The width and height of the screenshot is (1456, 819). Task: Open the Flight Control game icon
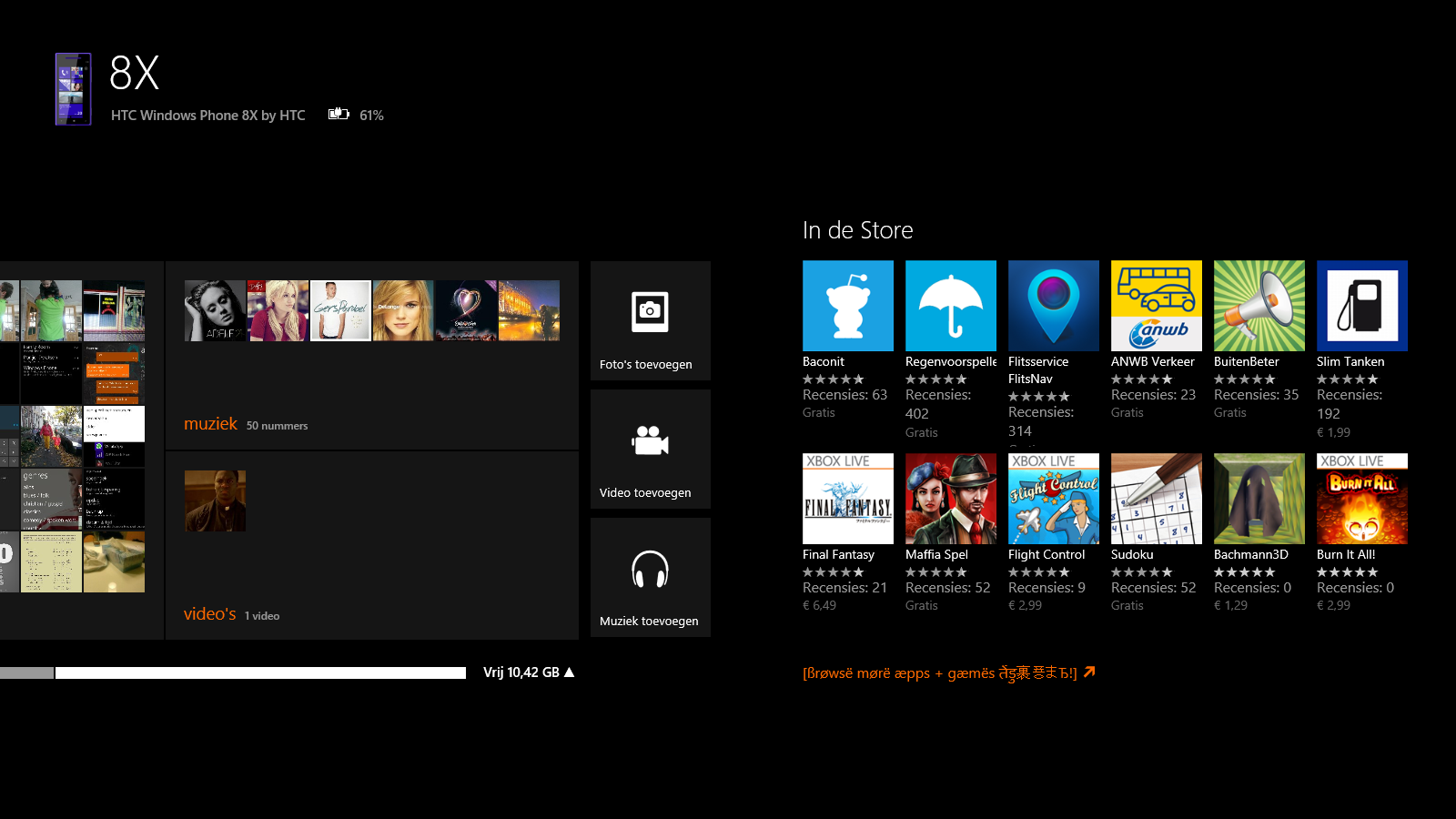(x=1054, y=499)
